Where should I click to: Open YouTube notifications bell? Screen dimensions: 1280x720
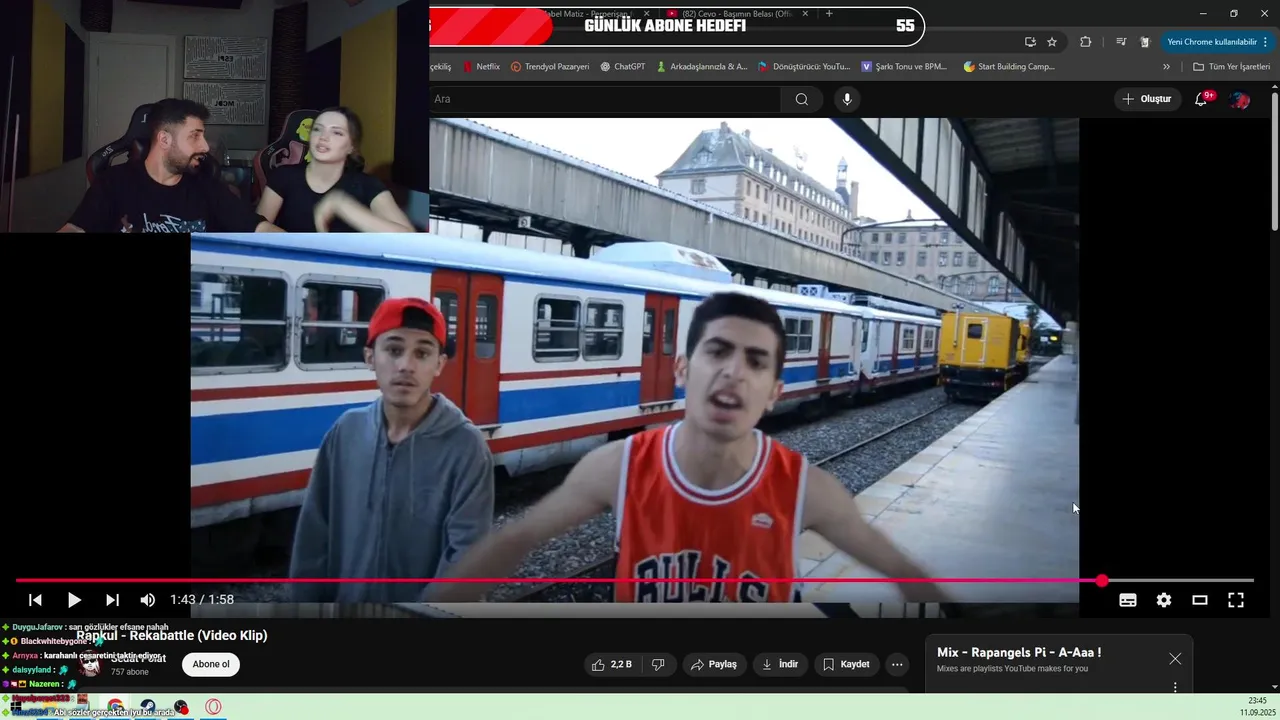(x=1203, y=99)
